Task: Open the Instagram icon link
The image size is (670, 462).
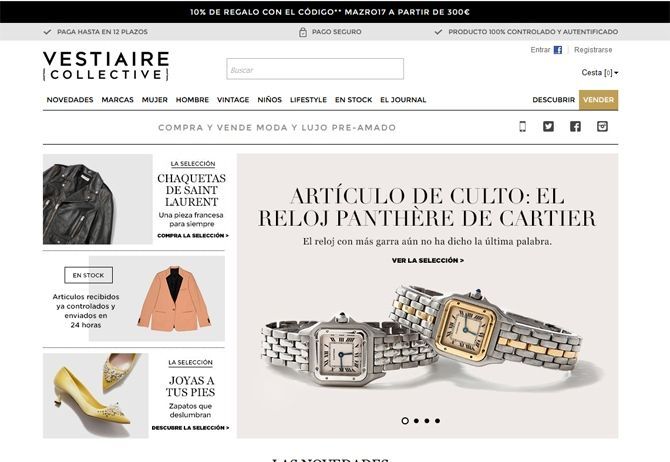Action: coord(602,127)
